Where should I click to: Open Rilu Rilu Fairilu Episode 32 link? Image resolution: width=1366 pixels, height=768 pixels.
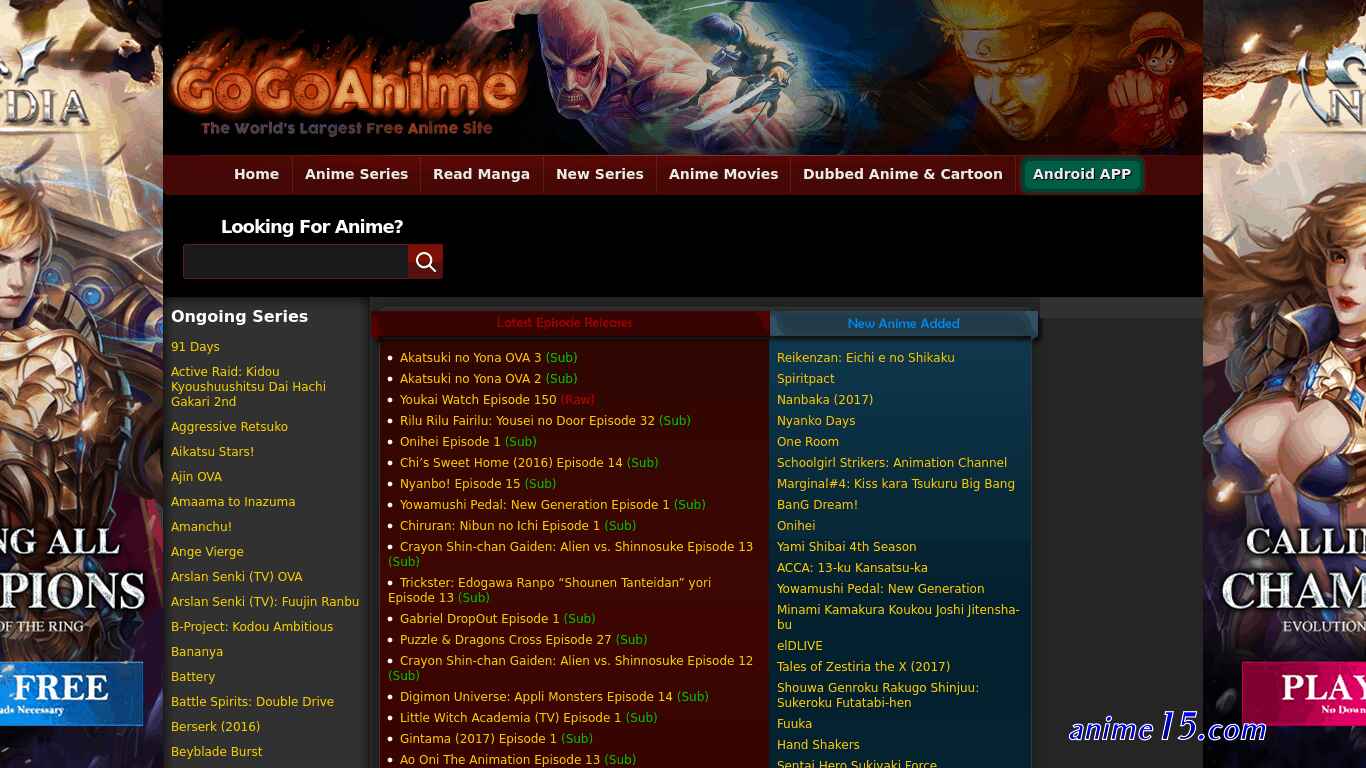coord(527,420)
